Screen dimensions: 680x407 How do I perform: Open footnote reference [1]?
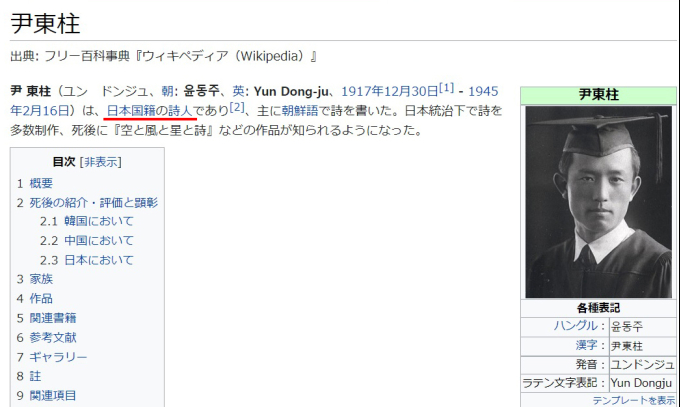click(x=447, y=87)
